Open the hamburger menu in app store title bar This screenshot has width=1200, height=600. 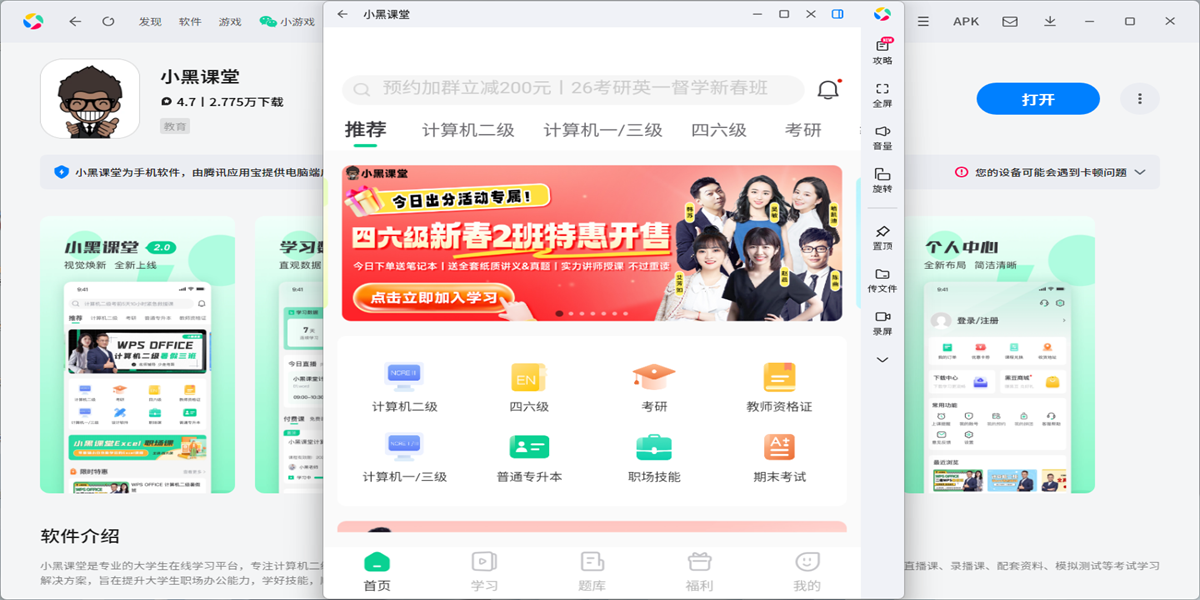(922, 21)
